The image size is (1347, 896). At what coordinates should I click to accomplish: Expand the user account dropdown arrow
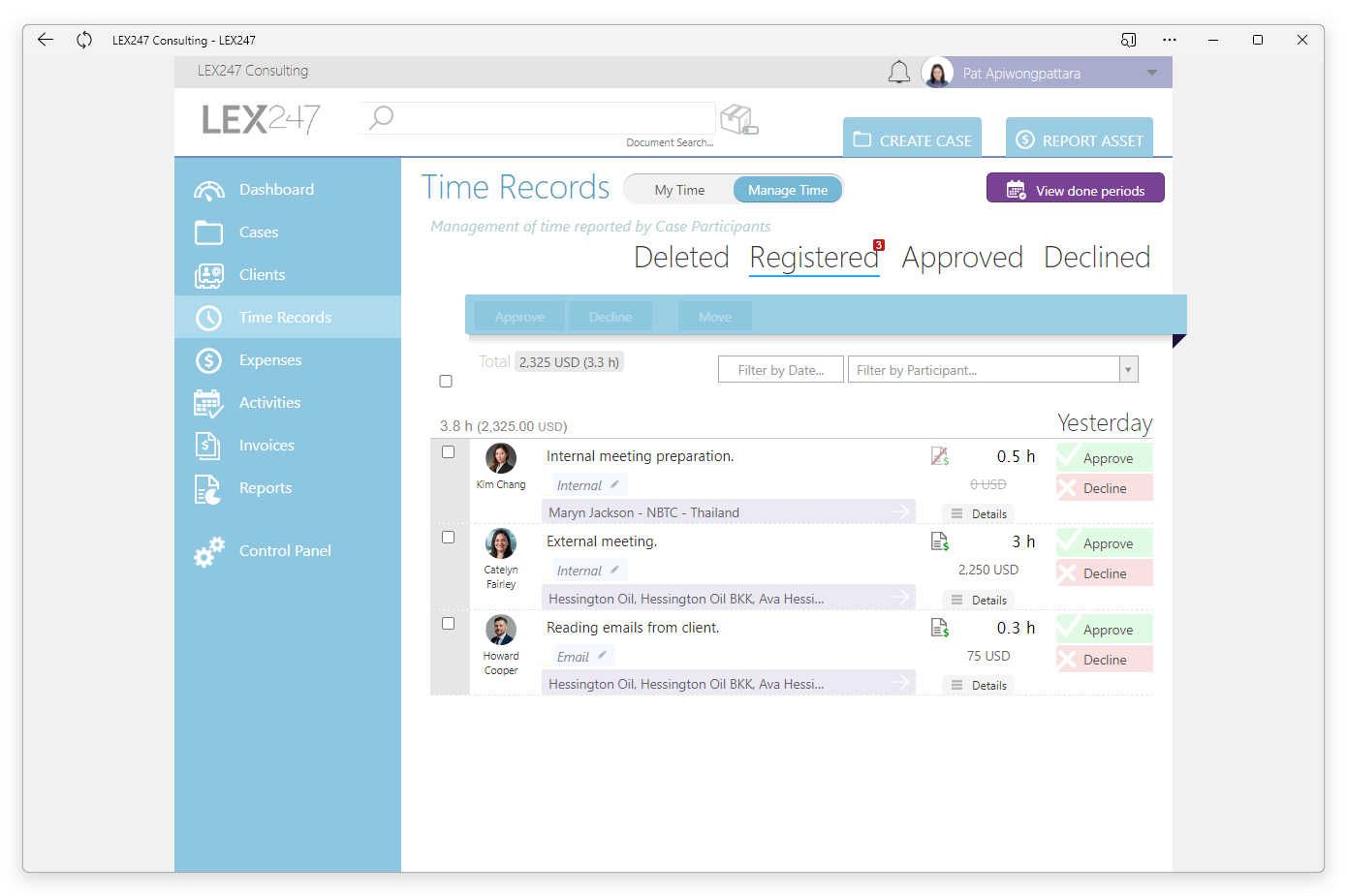point(1152,73)
